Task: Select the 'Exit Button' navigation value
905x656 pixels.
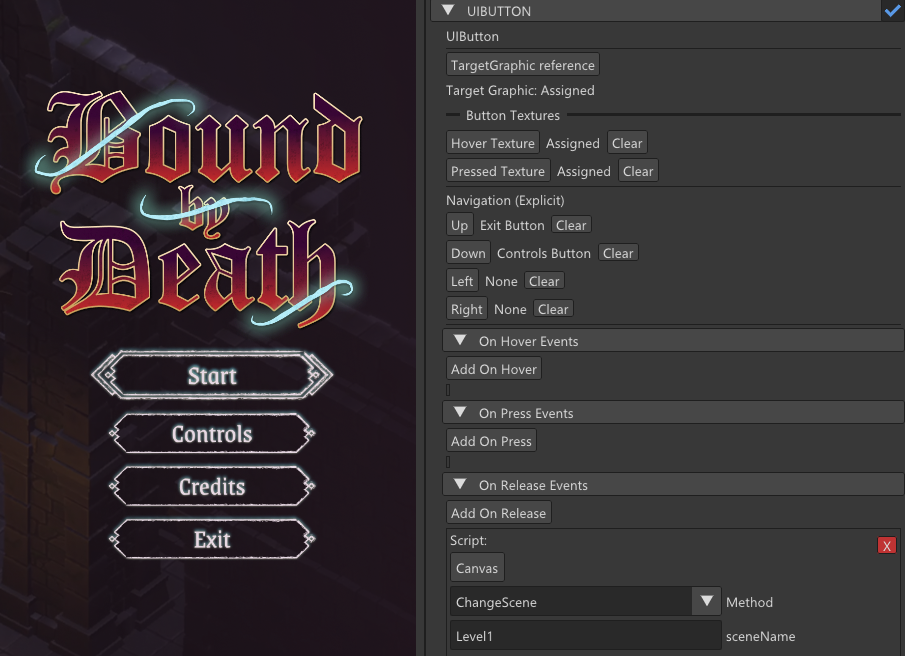Action: click(x=512, y=225)
